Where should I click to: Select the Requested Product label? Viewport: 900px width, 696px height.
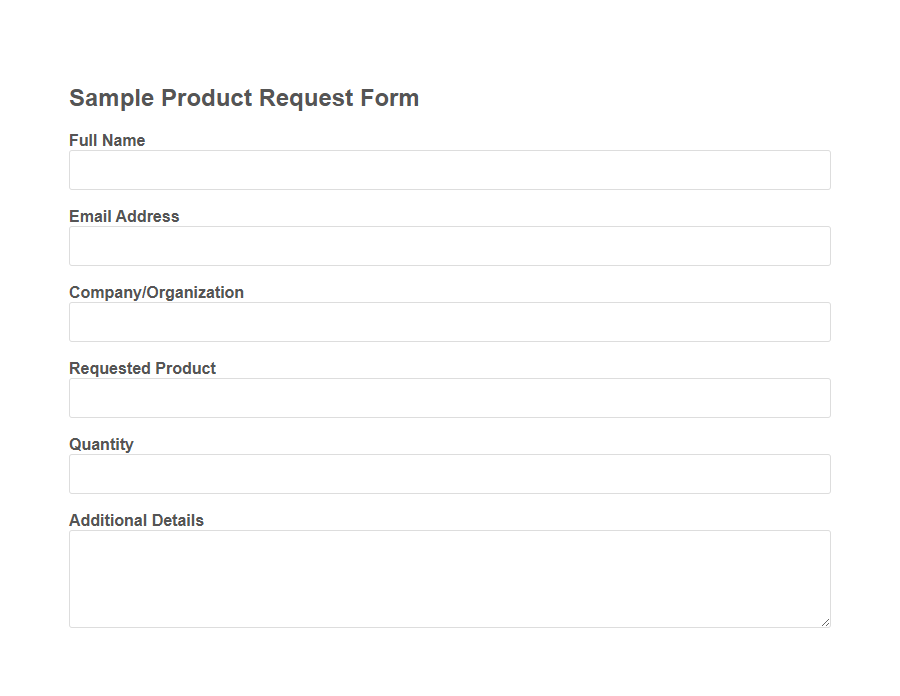[142, 368]
